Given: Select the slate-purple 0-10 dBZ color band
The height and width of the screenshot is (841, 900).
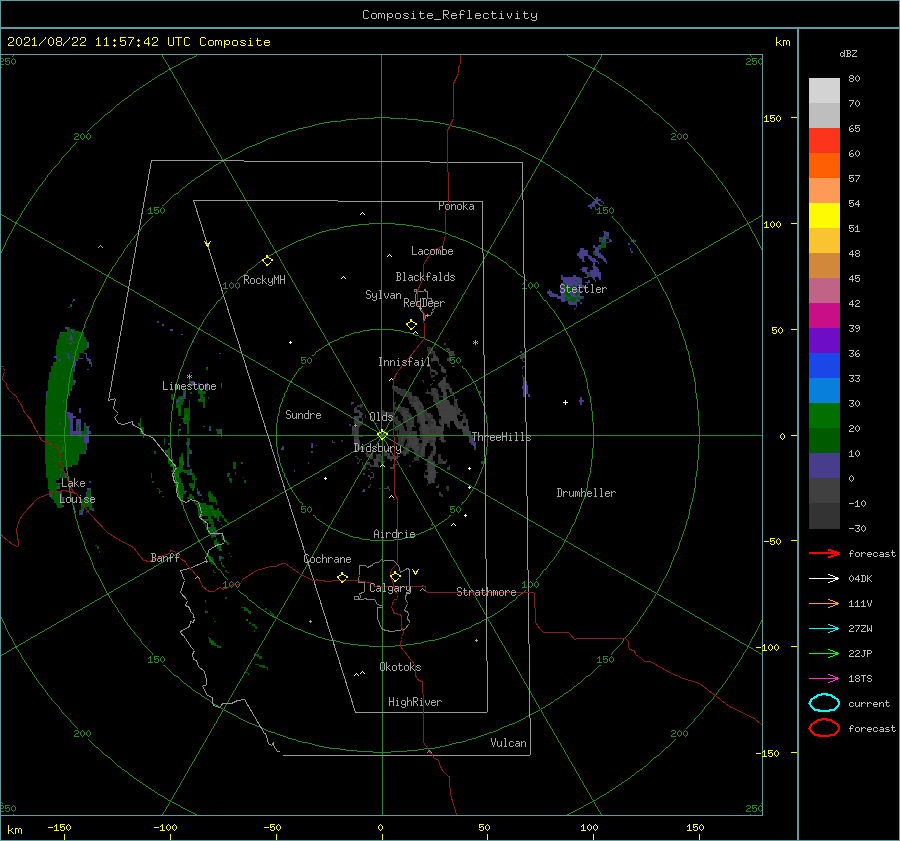Looking at the screenshot, I should tap(824, 466).
